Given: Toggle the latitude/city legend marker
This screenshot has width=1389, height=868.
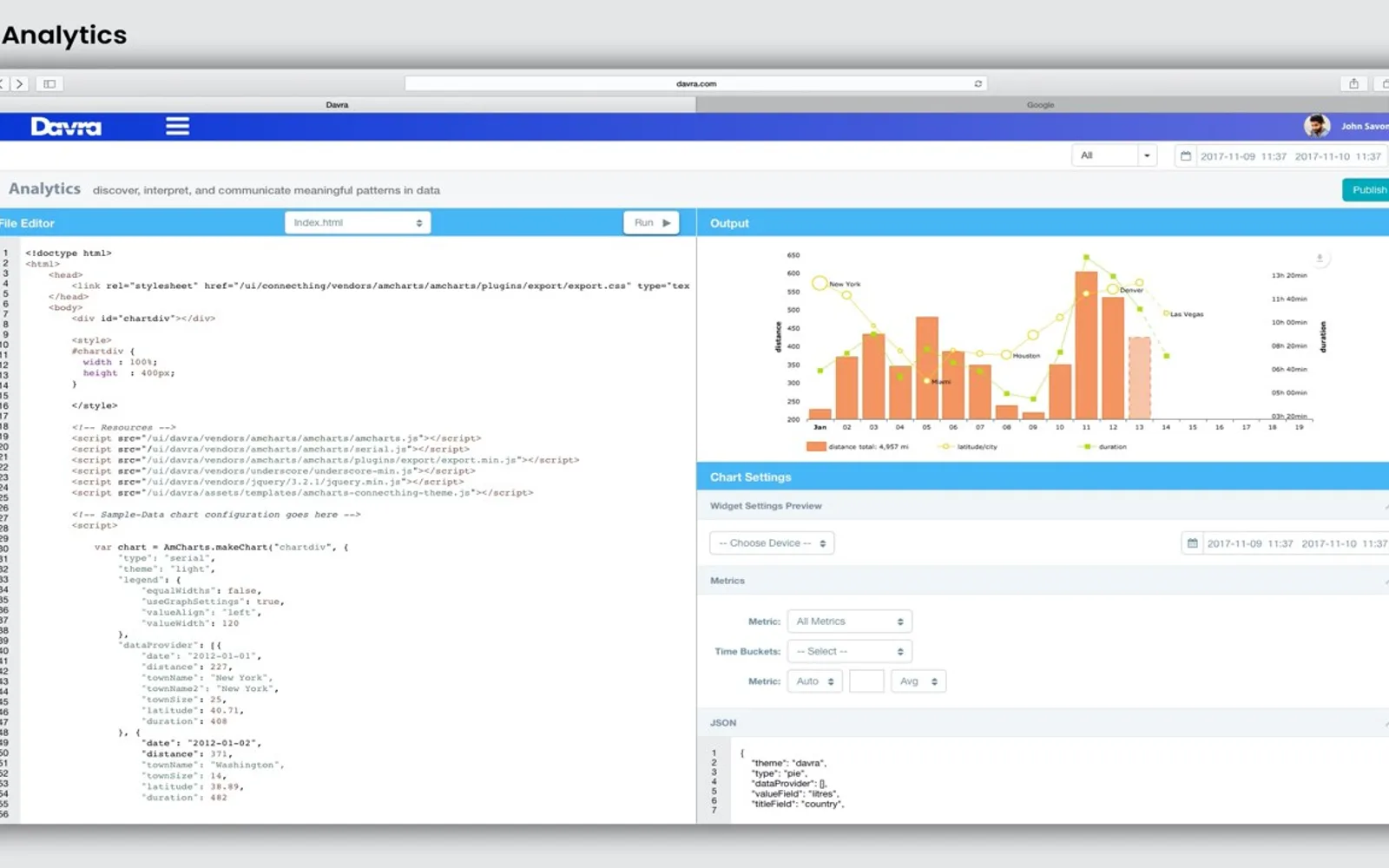Looking at the screenshot, I should point(945,446).
